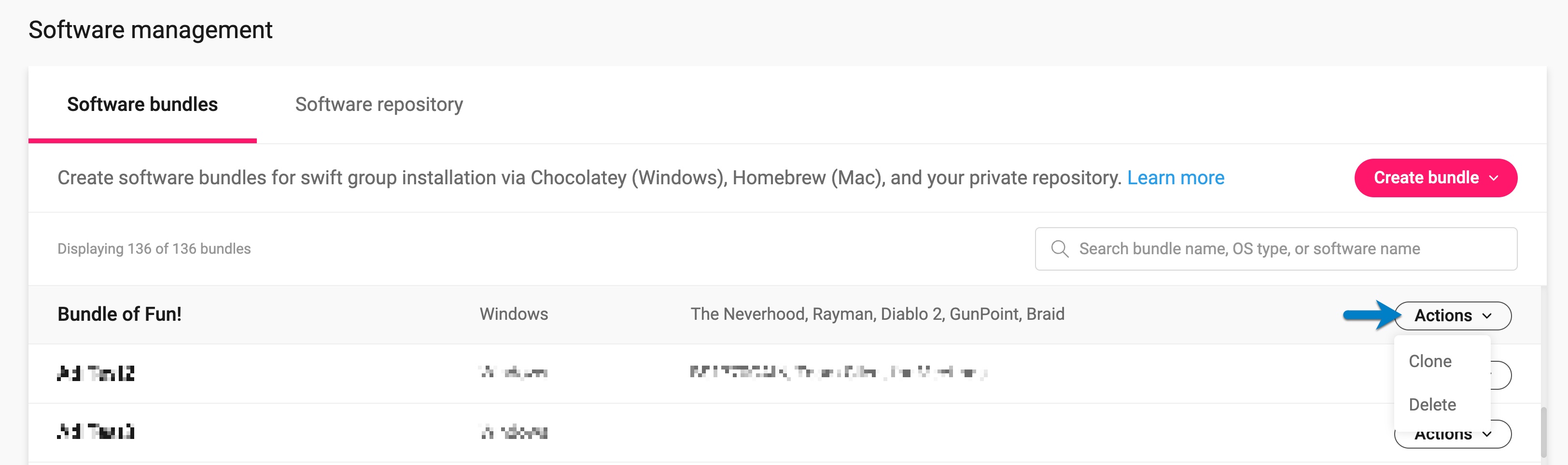The height and width of the screenshot is (465, 1568).
Task: Open the Create bundle dropdown
Action: [1435, 178]
